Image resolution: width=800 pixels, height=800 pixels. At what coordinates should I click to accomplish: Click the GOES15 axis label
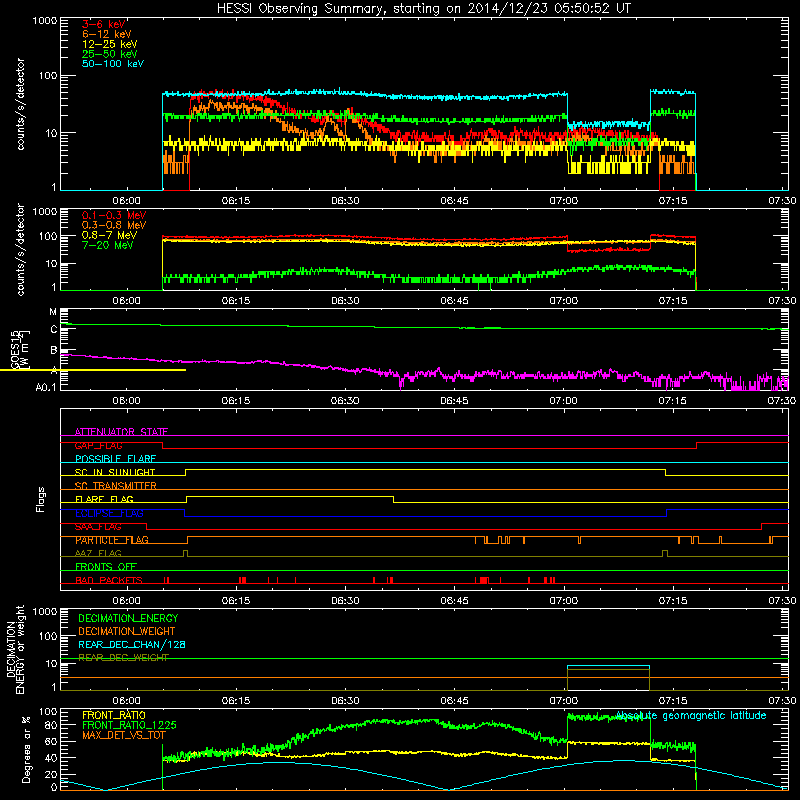(15, 349)
